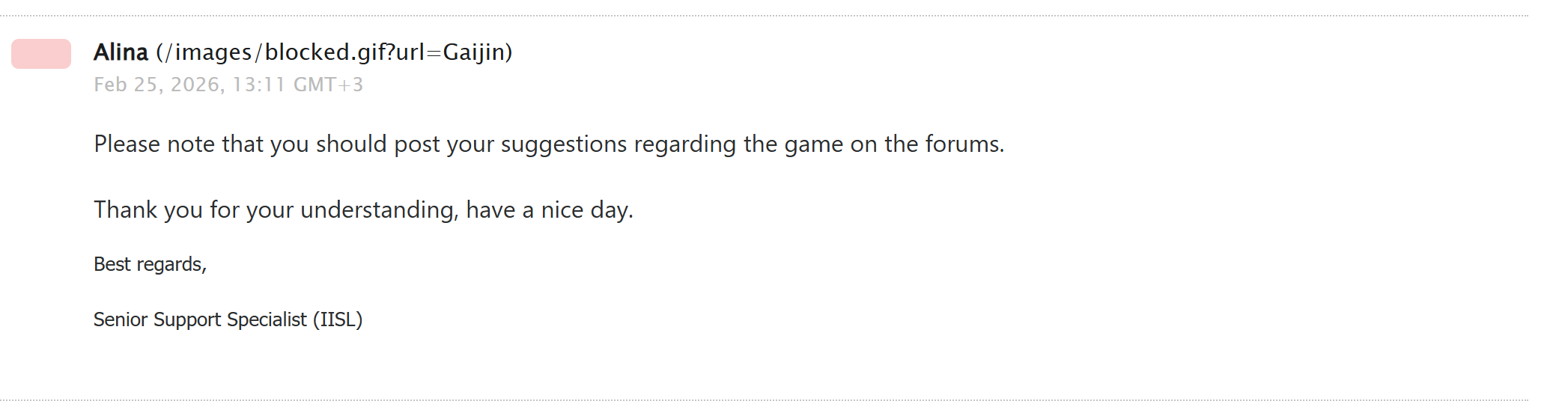The width and height of the screenshot is (1568, 404).
Task: Click the (IISL) abbreviation in the signature
Action: (338, 319)
